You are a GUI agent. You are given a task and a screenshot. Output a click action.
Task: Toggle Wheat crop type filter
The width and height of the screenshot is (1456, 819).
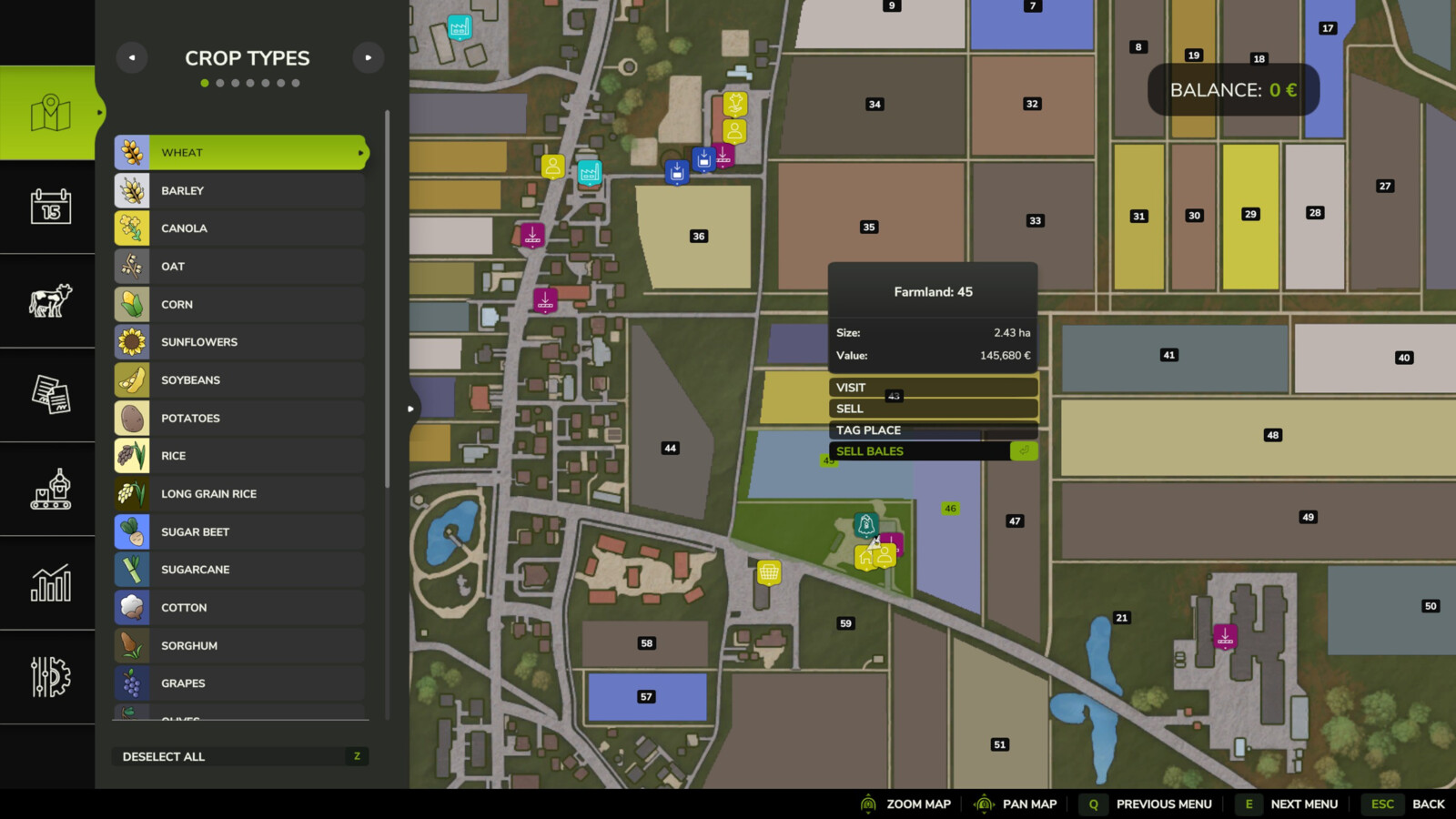point(240,153)
